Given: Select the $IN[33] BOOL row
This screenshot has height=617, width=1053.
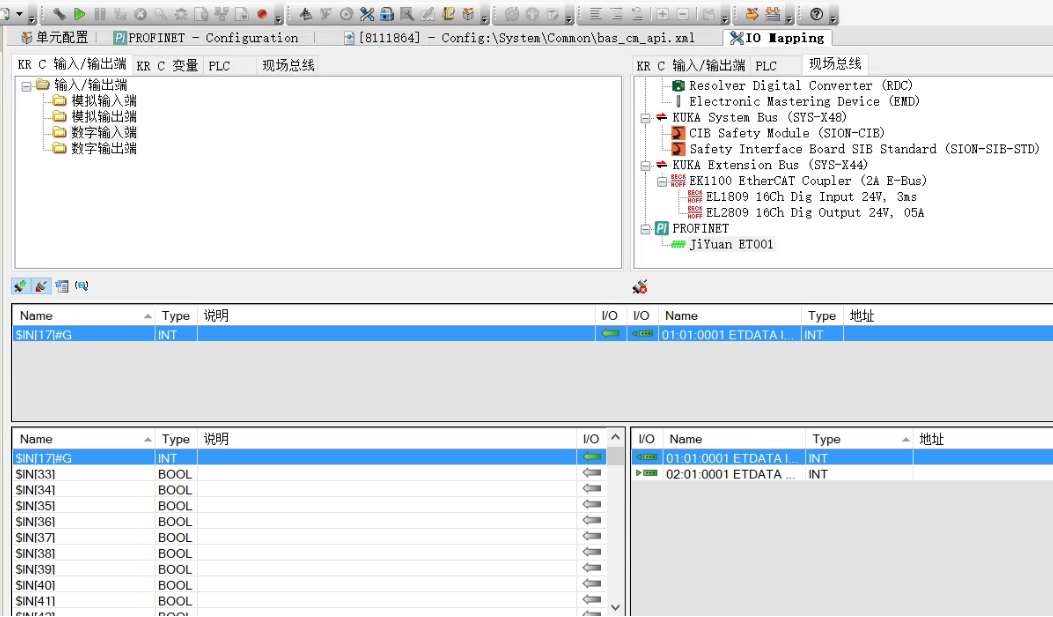Looking at the screenshot, I should pos(100,474).
